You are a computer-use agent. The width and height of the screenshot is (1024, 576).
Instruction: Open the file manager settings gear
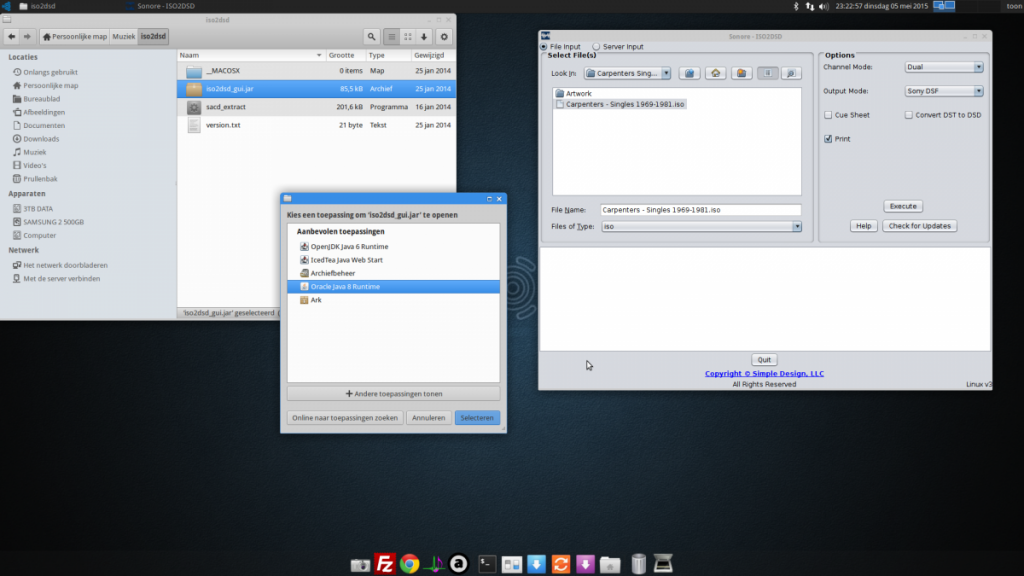click(444, 37)
